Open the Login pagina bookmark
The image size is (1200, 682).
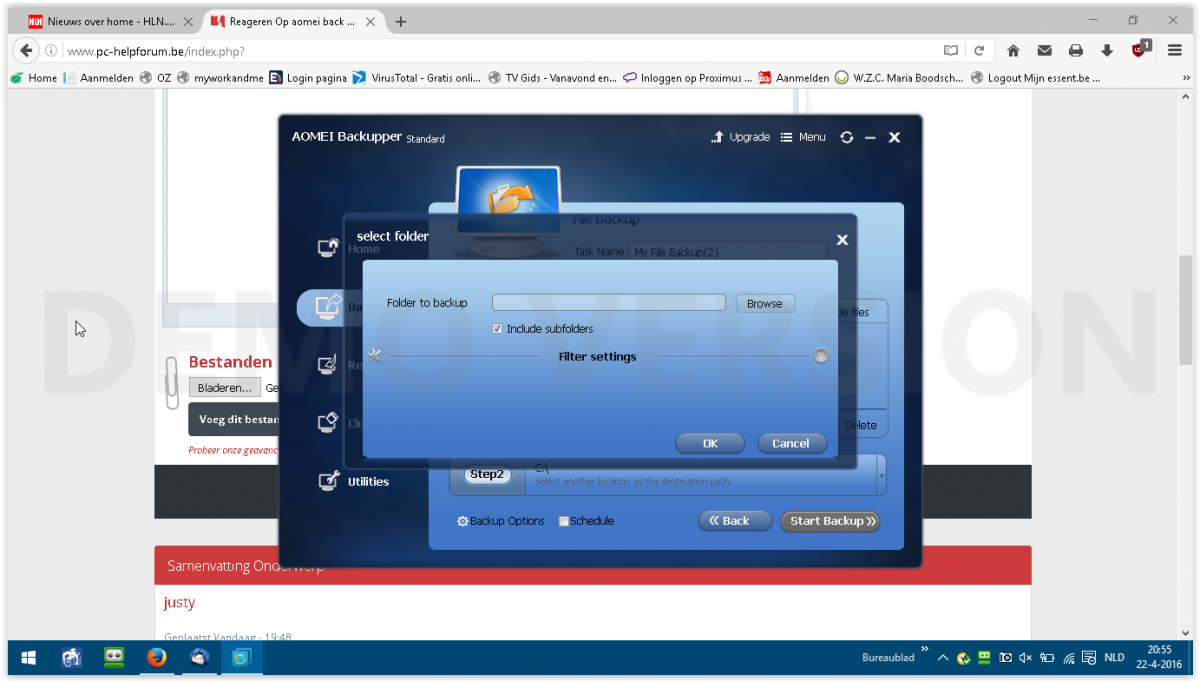pos(308,78)
